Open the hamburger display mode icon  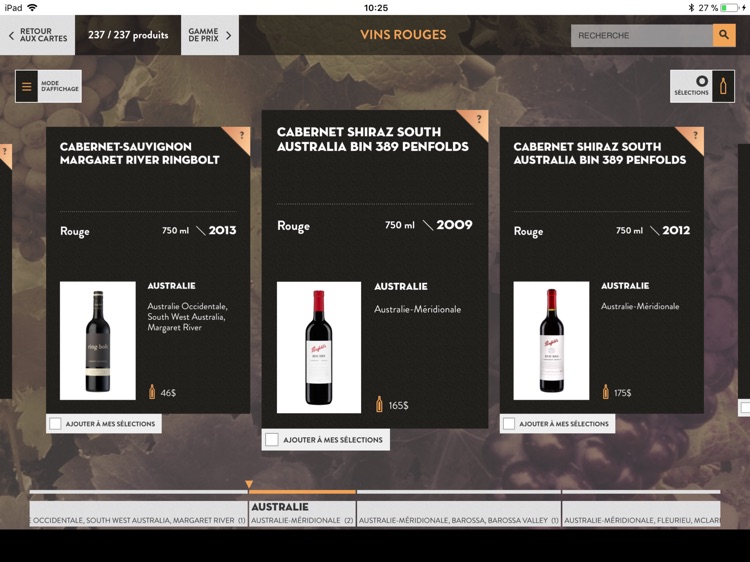click(26, 87)
